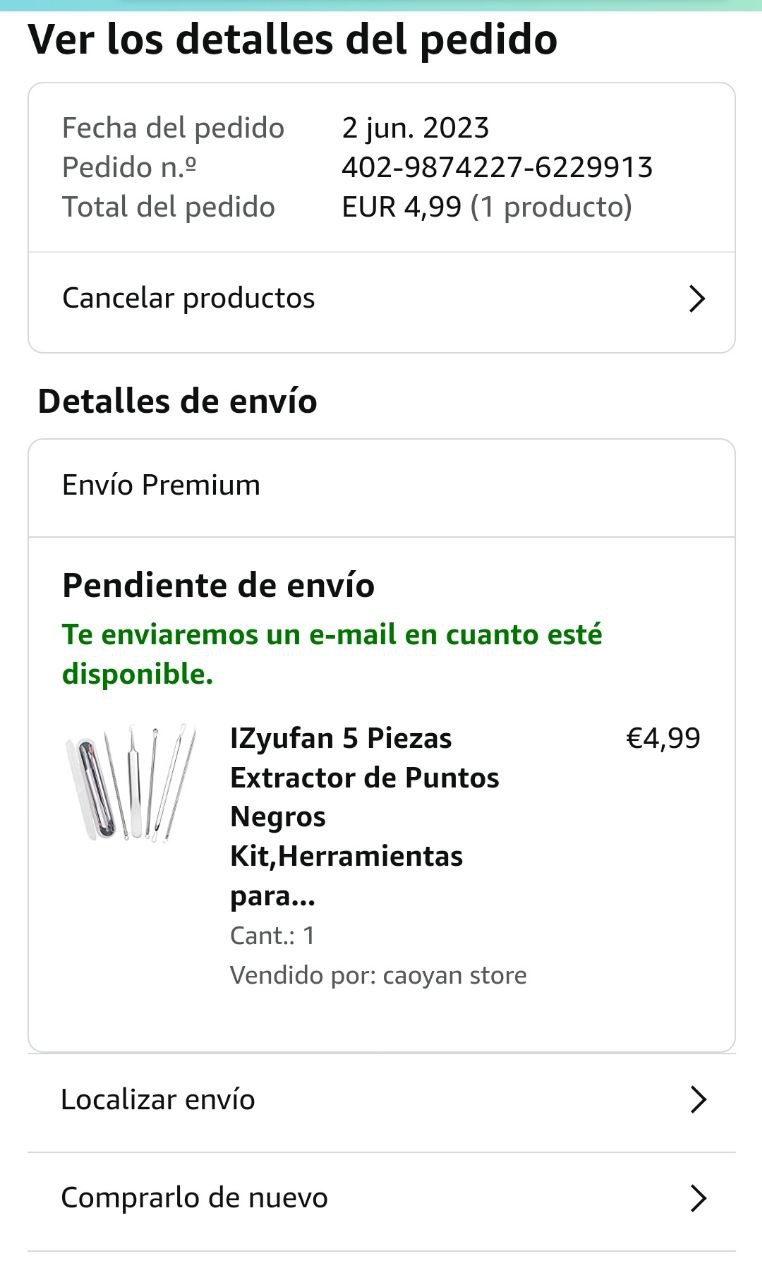Tap the chevron beside Comprarlo de nuevo
Image resolution: width=762 pixels, height=1280 pixels.
click(698, 1198)
